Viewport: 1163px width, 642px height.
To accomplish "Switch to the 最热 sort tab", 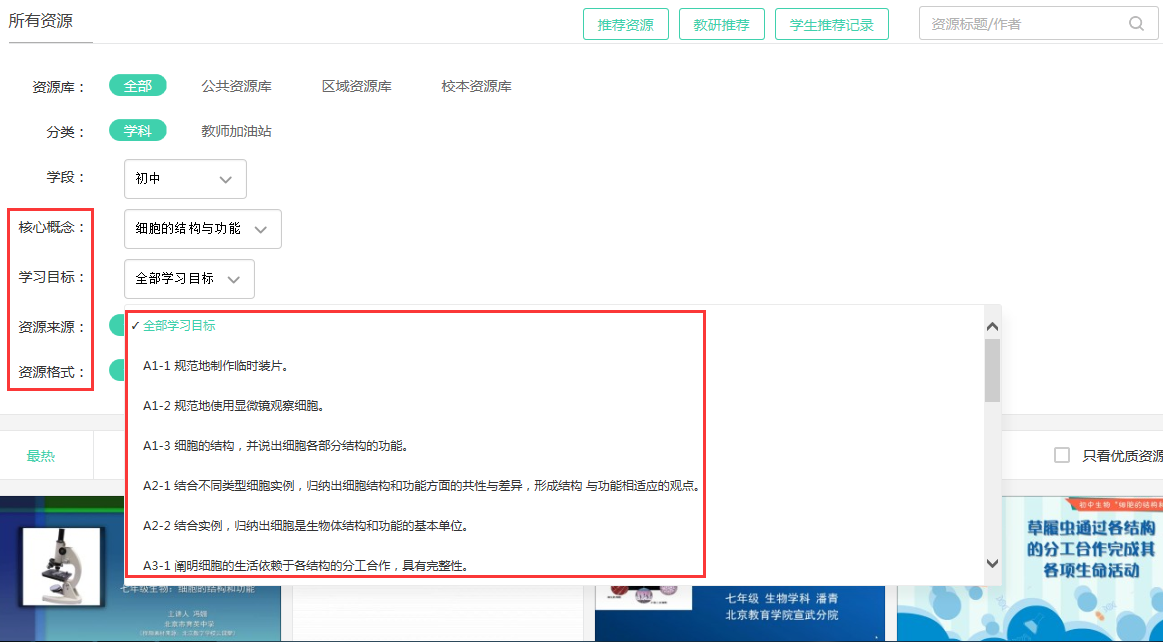I will [41, 456].
